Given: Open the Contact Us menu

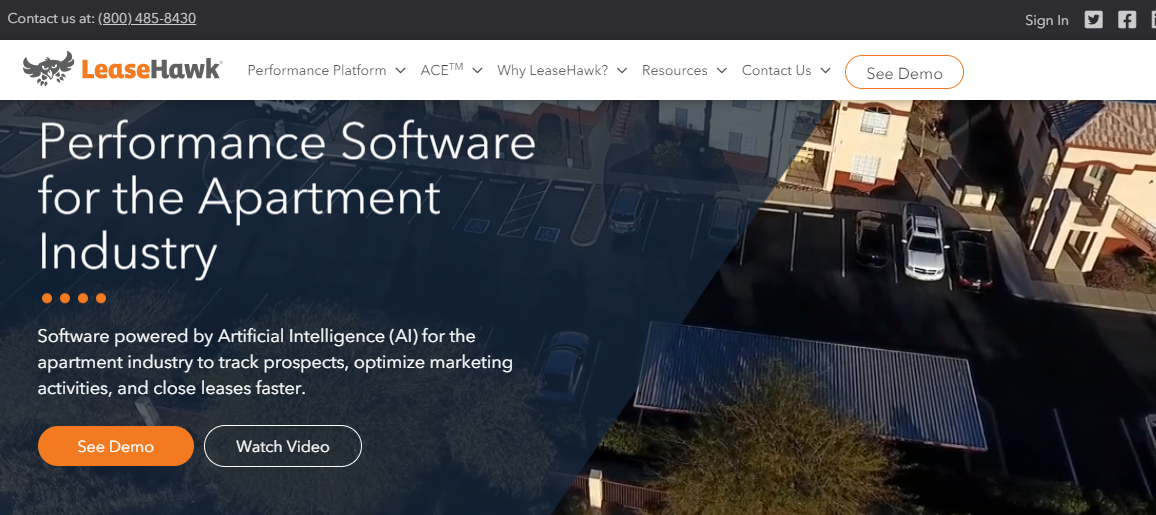Looking at the screenshot, I should (776, 70).
